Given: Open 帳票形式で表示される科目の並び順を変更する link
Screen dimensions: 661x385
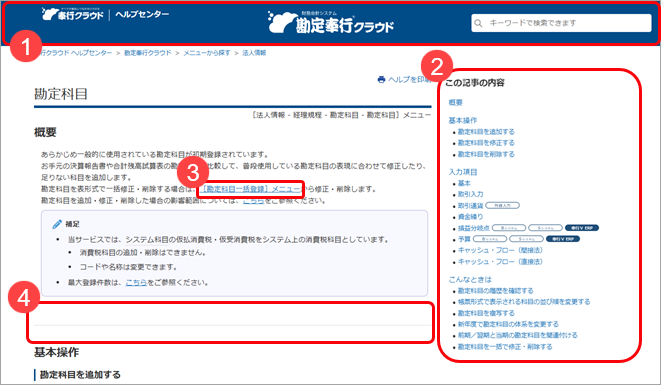Looking at the screenshot, I should 524,302.
